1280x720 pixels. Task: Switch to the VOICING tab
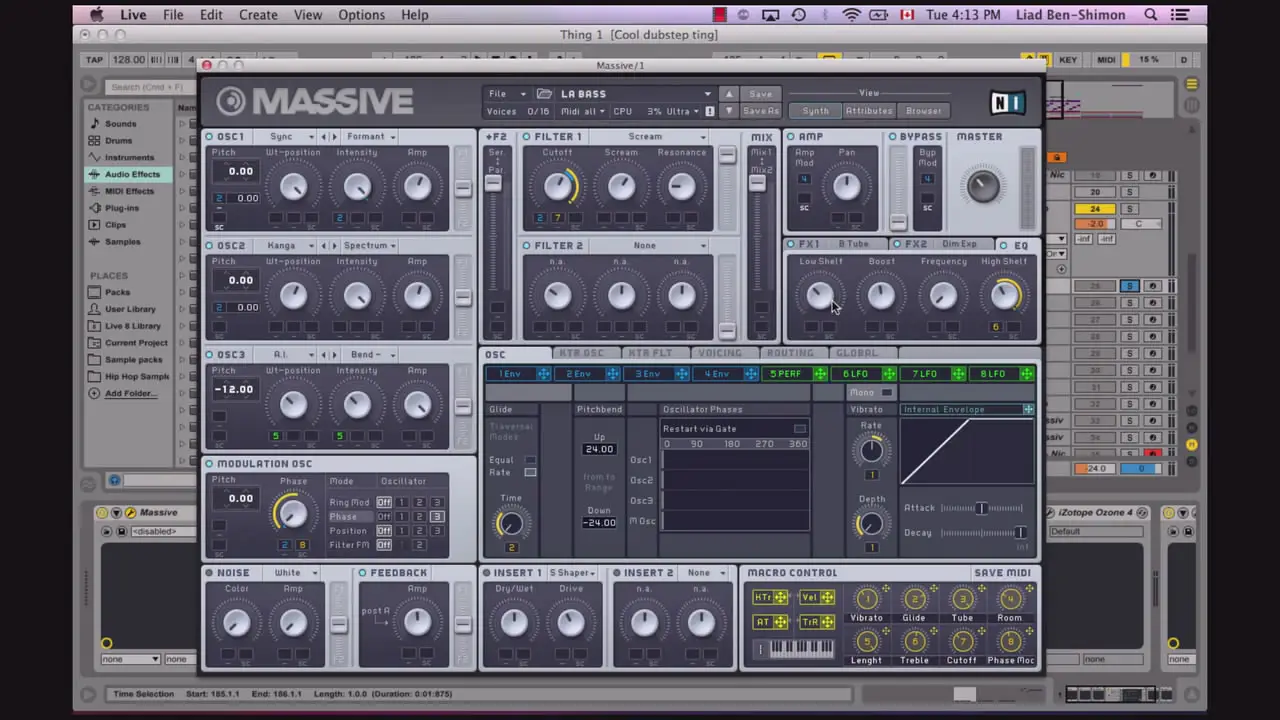[720, 353]
